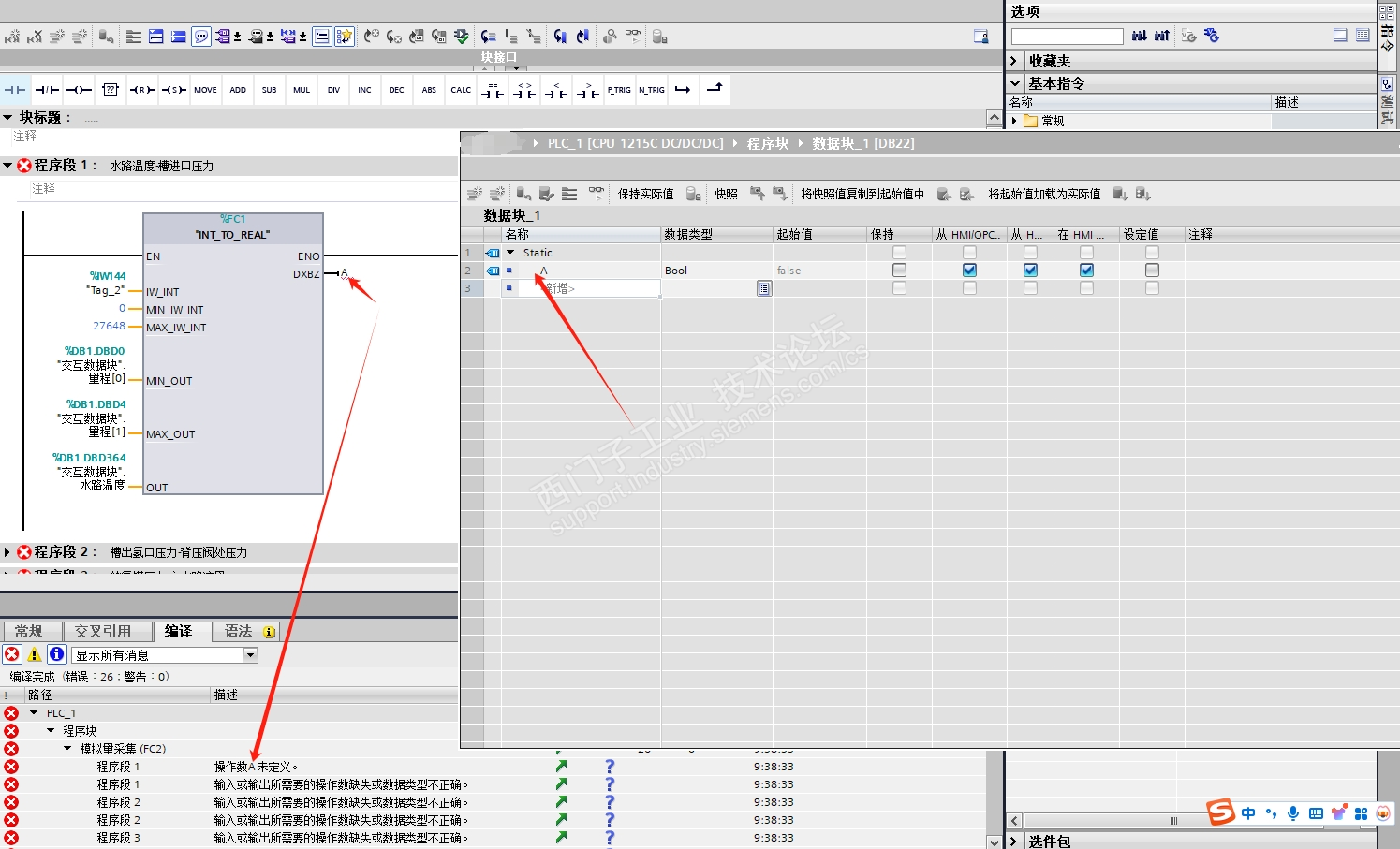Select the 编译 tab
This screenshot has width=1400, height=849.
click(x=183, y=632)
